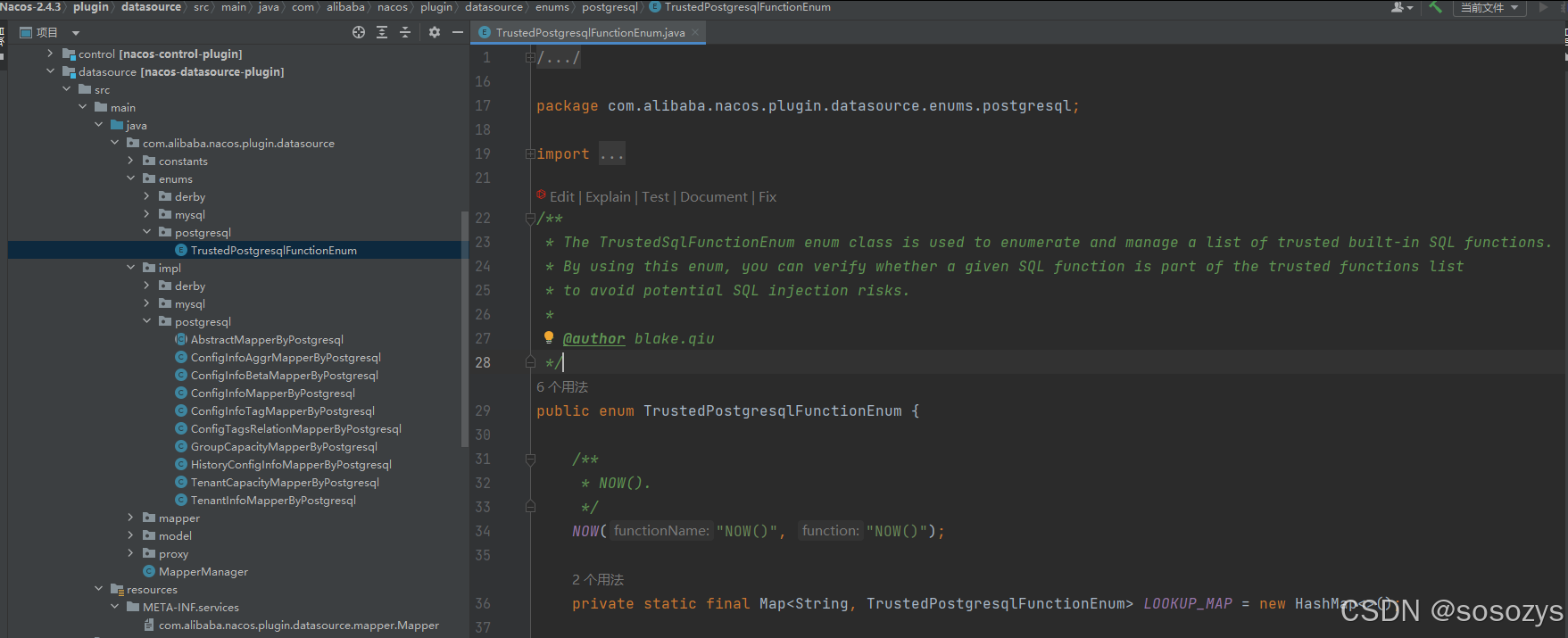Screen dimensions: 1568x638
Task: Click the "2 个用法" usages hint
Action: point(598,579)
